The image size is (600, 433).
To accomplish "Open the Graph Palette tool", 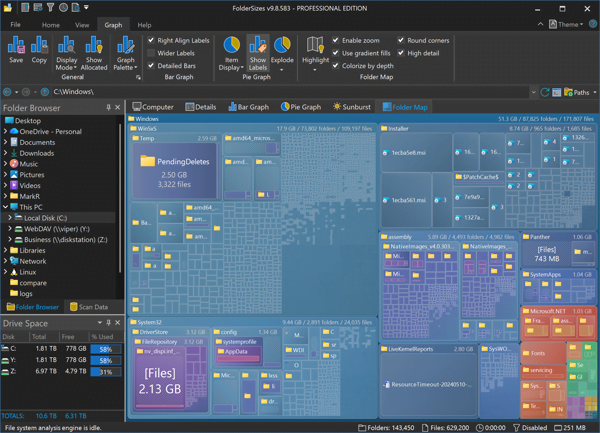I will (x=126, y=53).
